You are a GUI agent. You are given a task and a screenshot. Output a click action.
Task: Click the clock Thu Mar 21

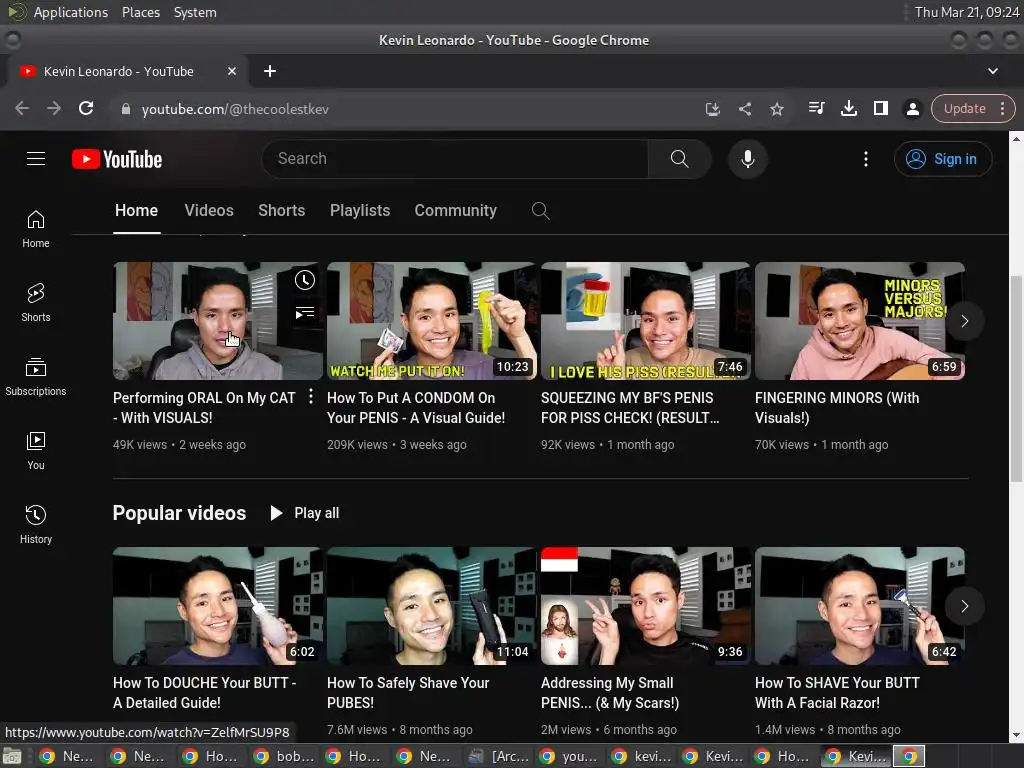click(967, 12)
